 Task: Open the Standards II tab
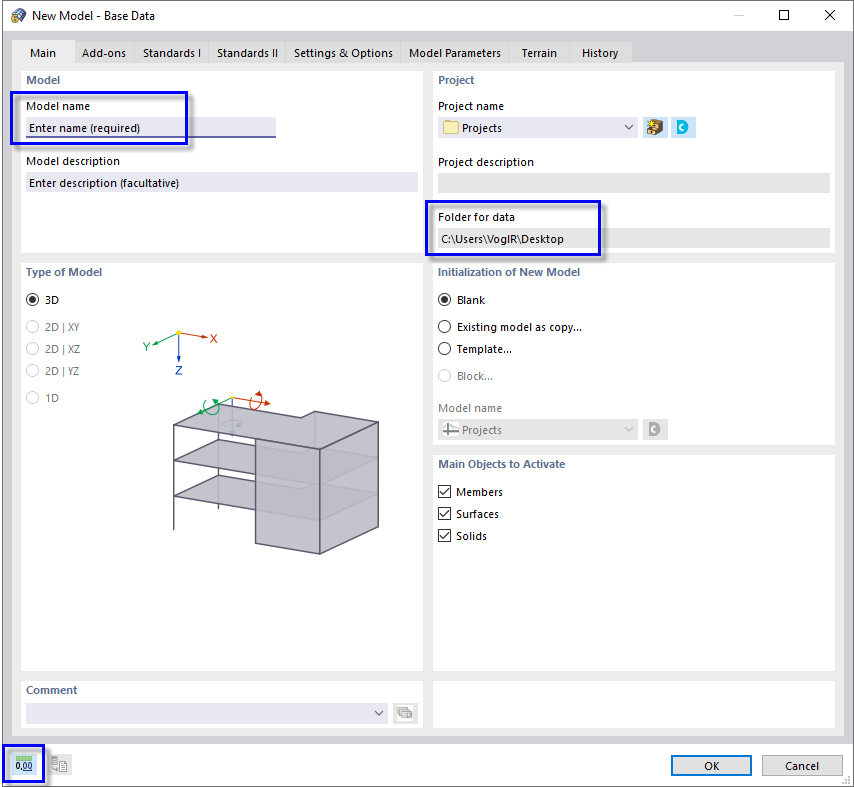click(x=246, y=52)
